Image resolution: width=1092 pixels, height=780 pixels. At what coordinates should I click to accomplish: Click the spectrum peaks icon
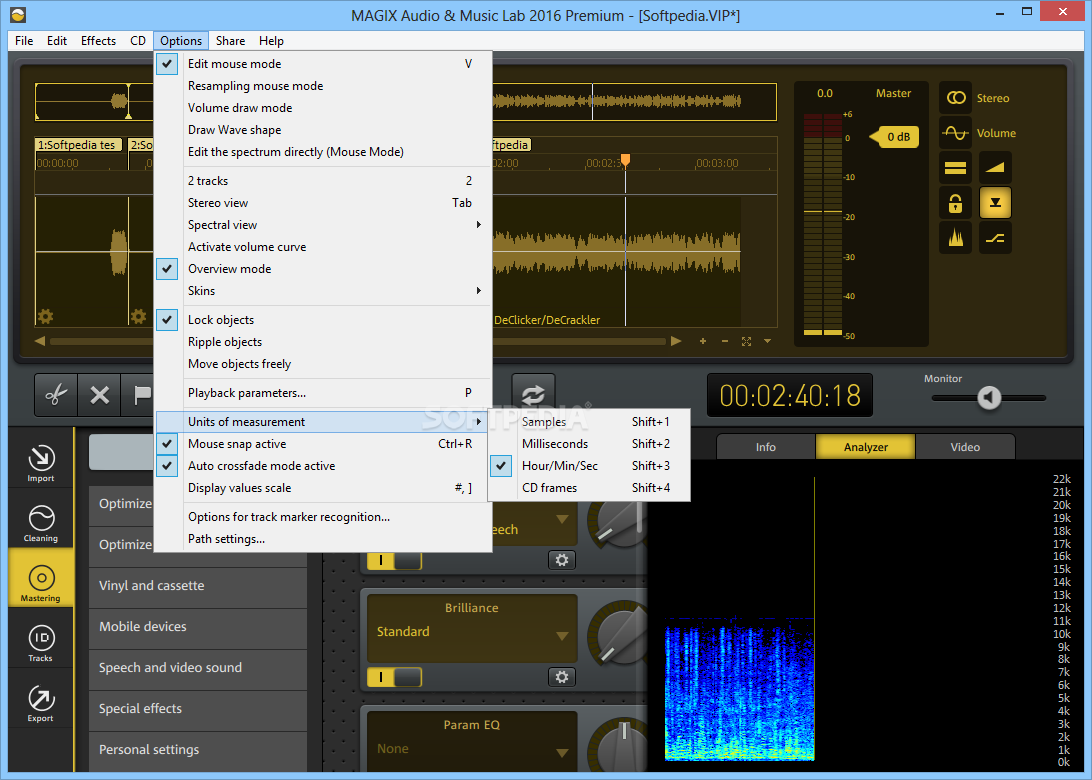pyautogui.click(x=956, y=238)
